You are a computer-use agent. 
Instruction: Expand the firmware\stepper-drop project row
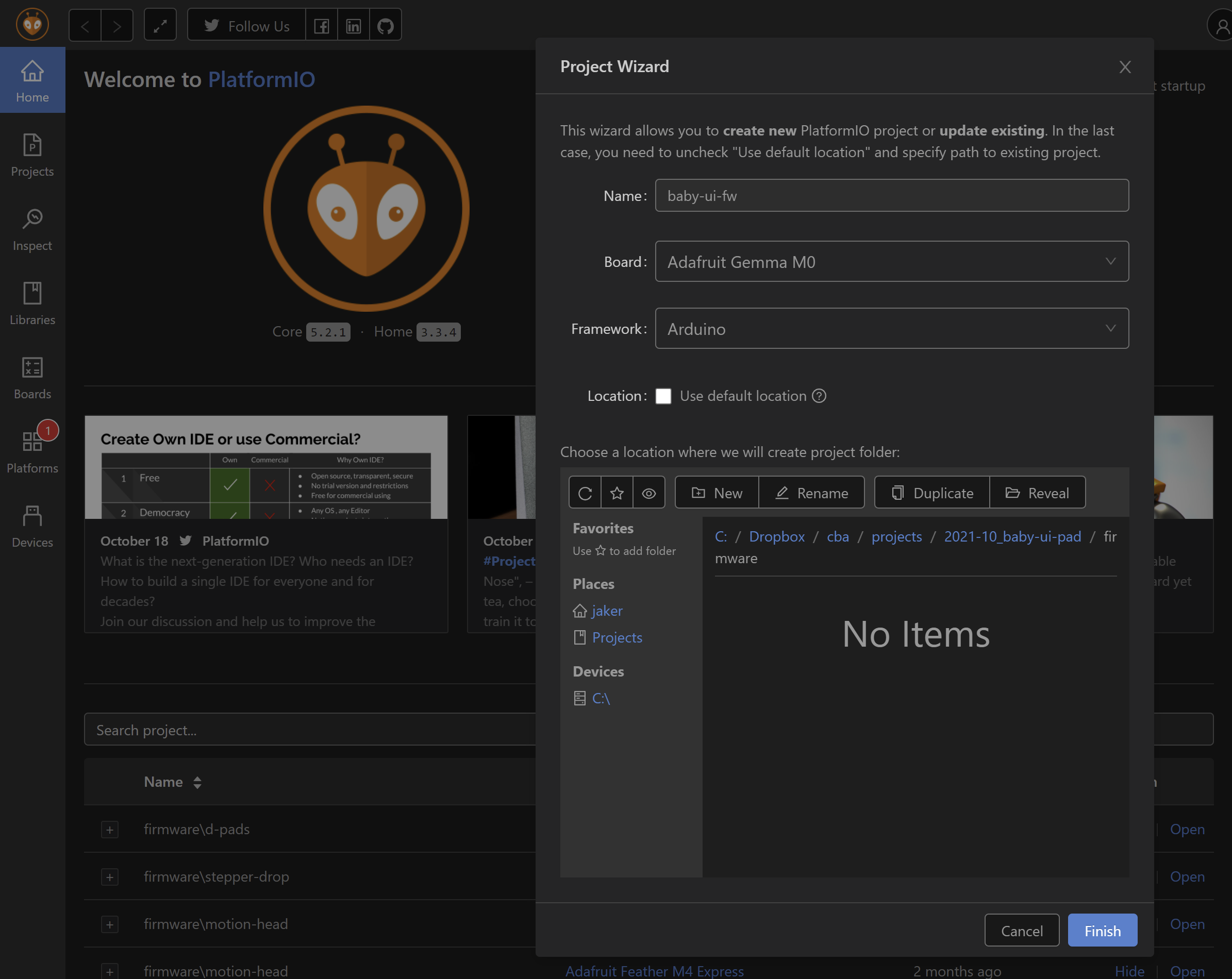click(x=110, y=877)
